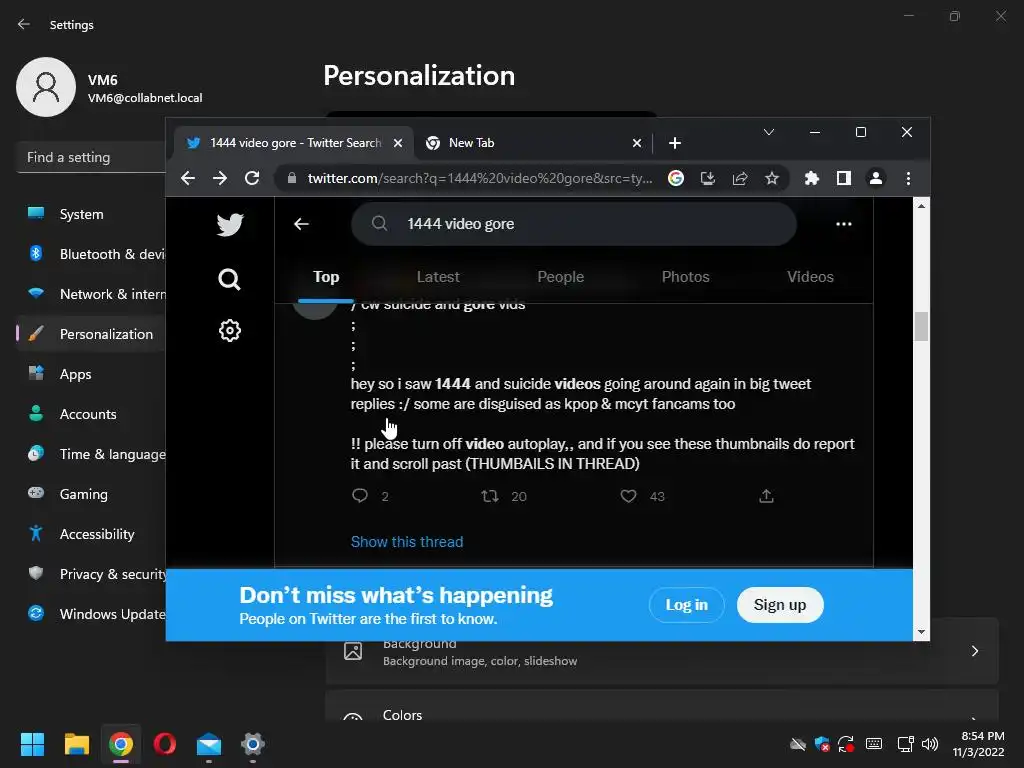This screenshot has width=1024, height=768.
Task: Close the New Tab tab
Action: pos(637,143)
